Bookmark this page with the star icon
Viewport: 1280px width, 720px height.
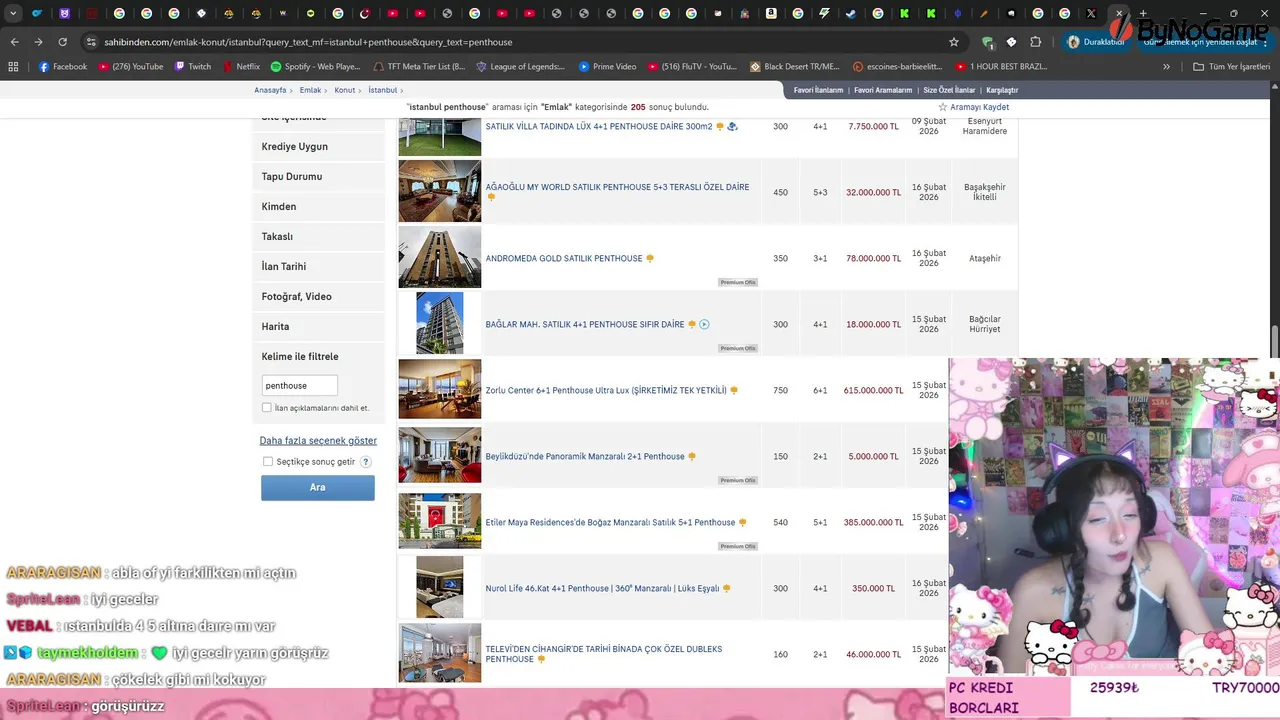click(954, 42)
